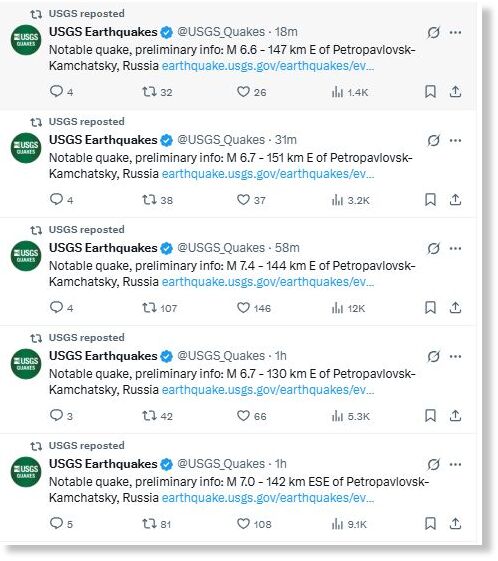
Task: Expand three-dot menu on M 7.0 post
Action: tap(455, 465)
